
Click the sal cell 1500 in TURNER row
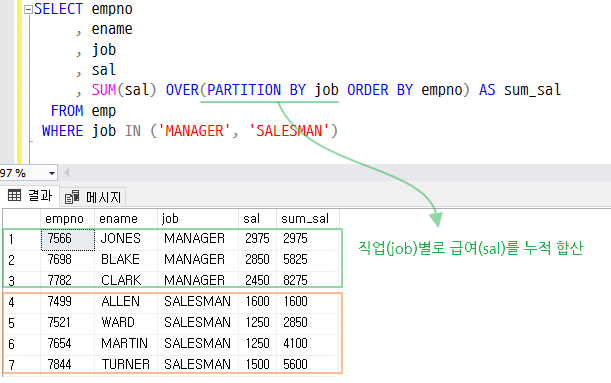[x=257, y=365]
